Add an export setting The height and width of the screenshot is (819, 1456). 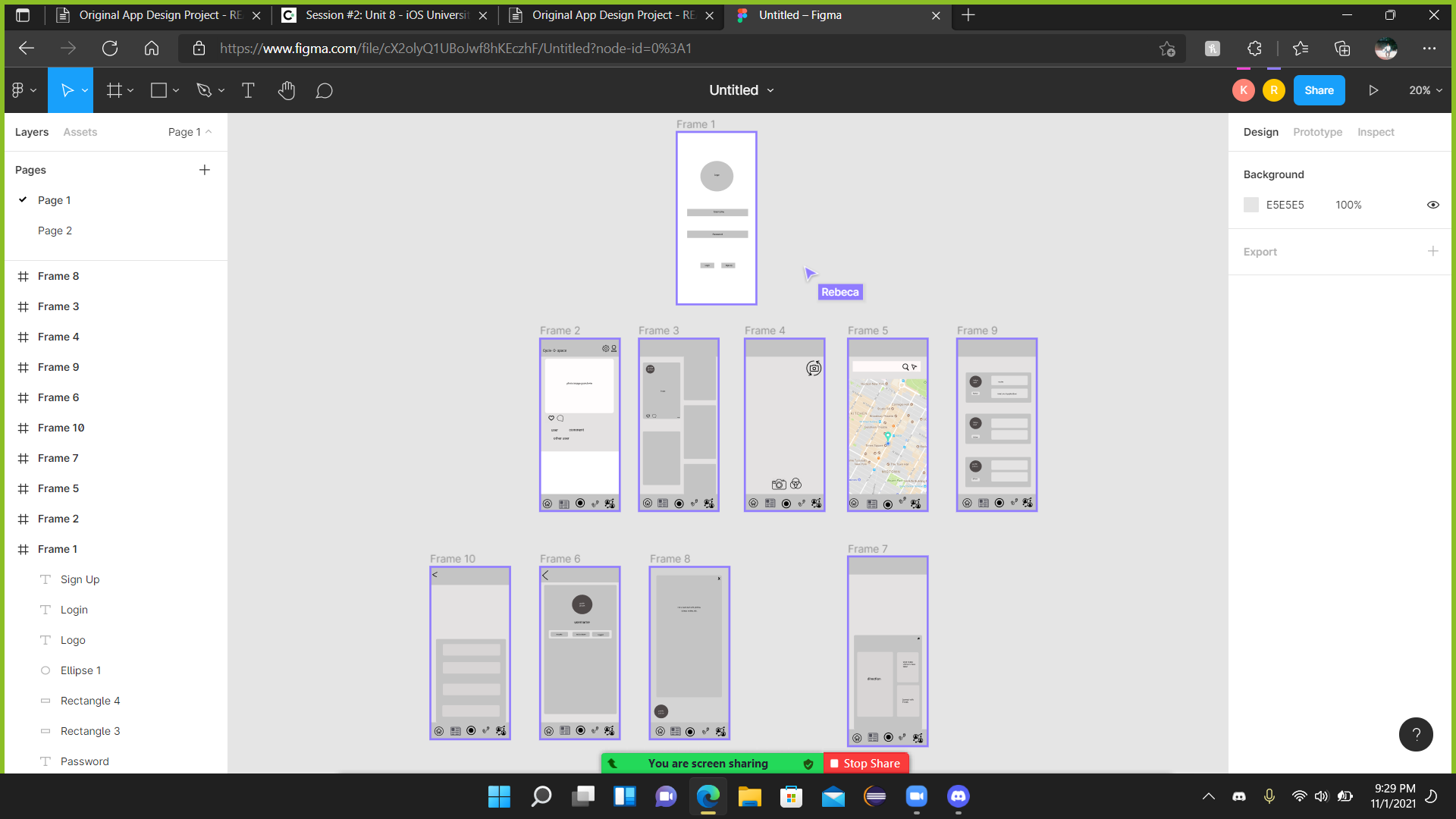point(1432,251)
